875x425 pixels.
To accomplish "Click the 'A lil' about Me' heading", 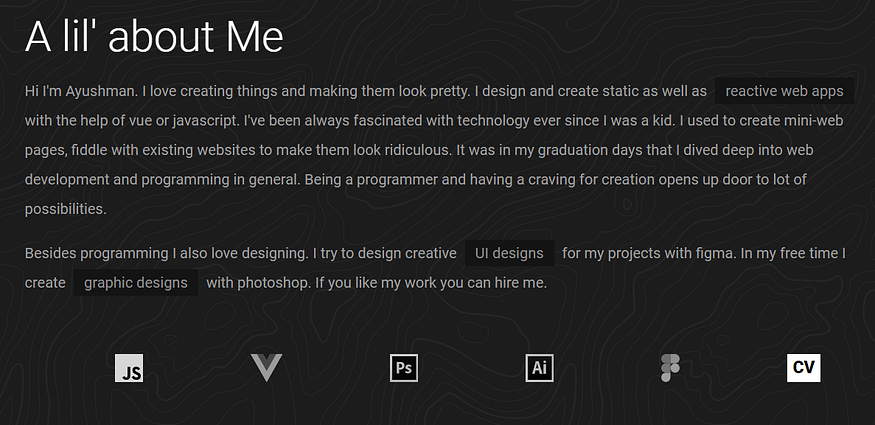I will (154, 37).
